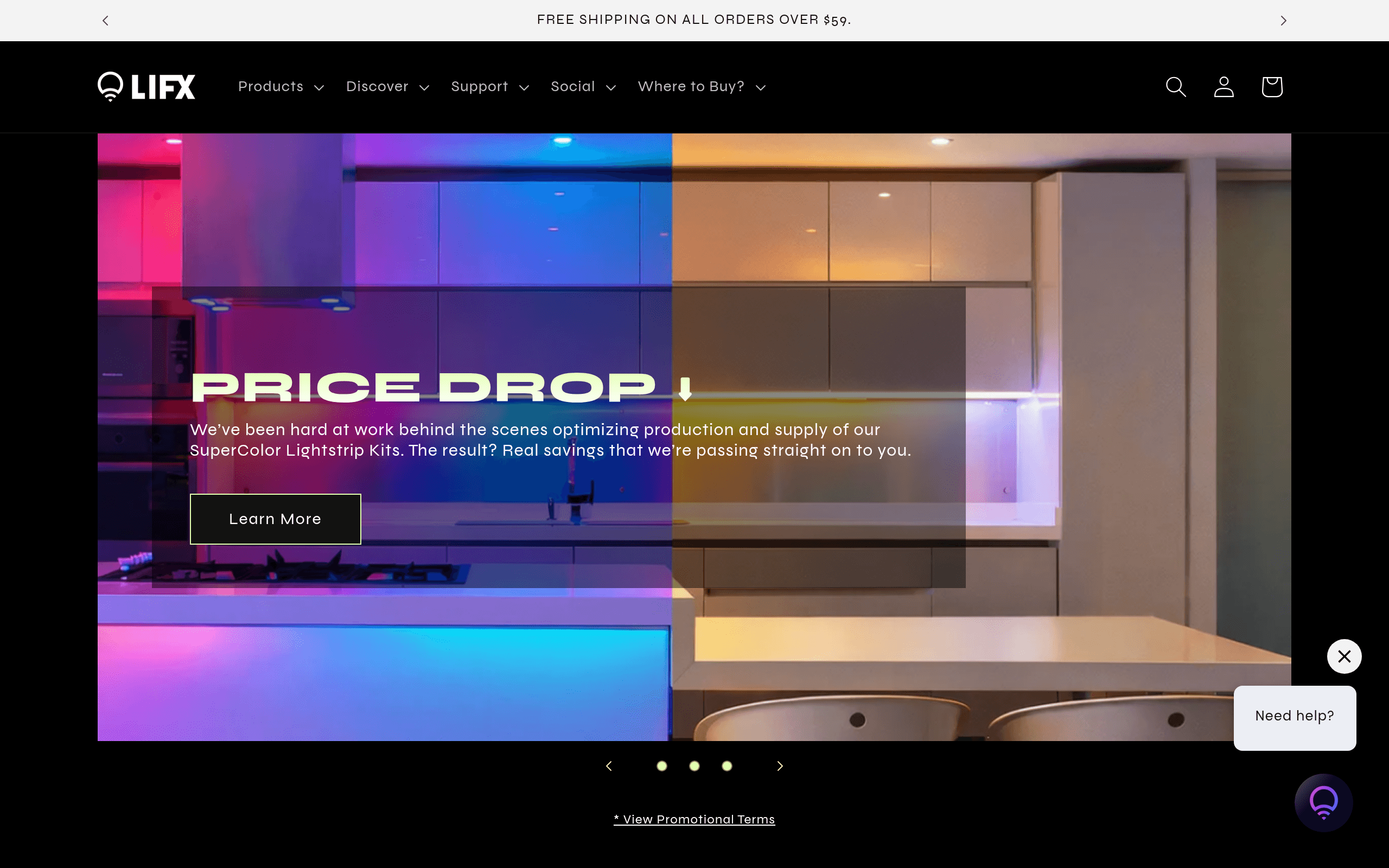The height and width of the screenshot is (868, 1389).
Task: Show previous announcement in top bar
Action: click(x=106, y=21)
